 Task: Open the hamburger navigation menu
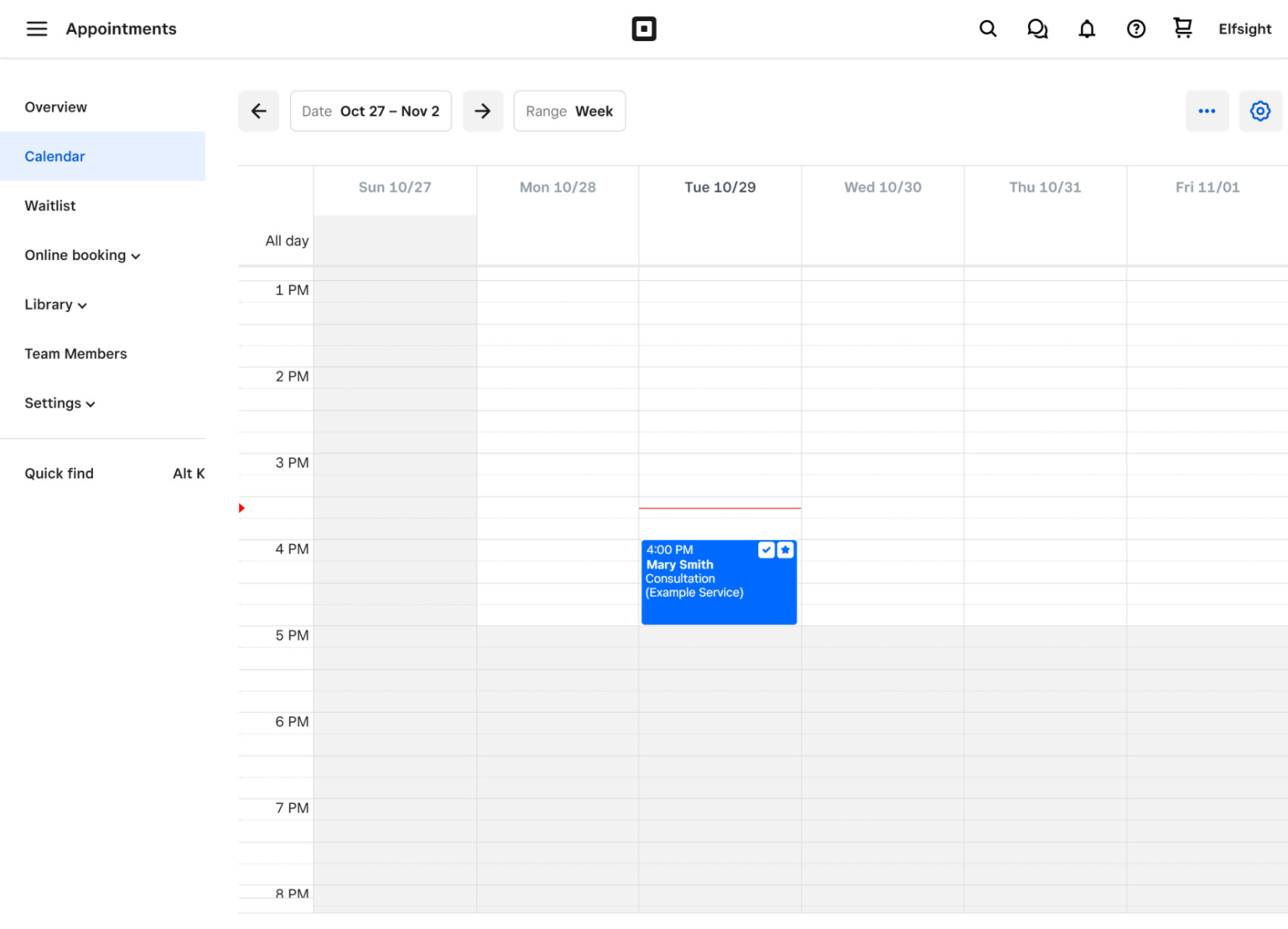[x=37, y=28]
